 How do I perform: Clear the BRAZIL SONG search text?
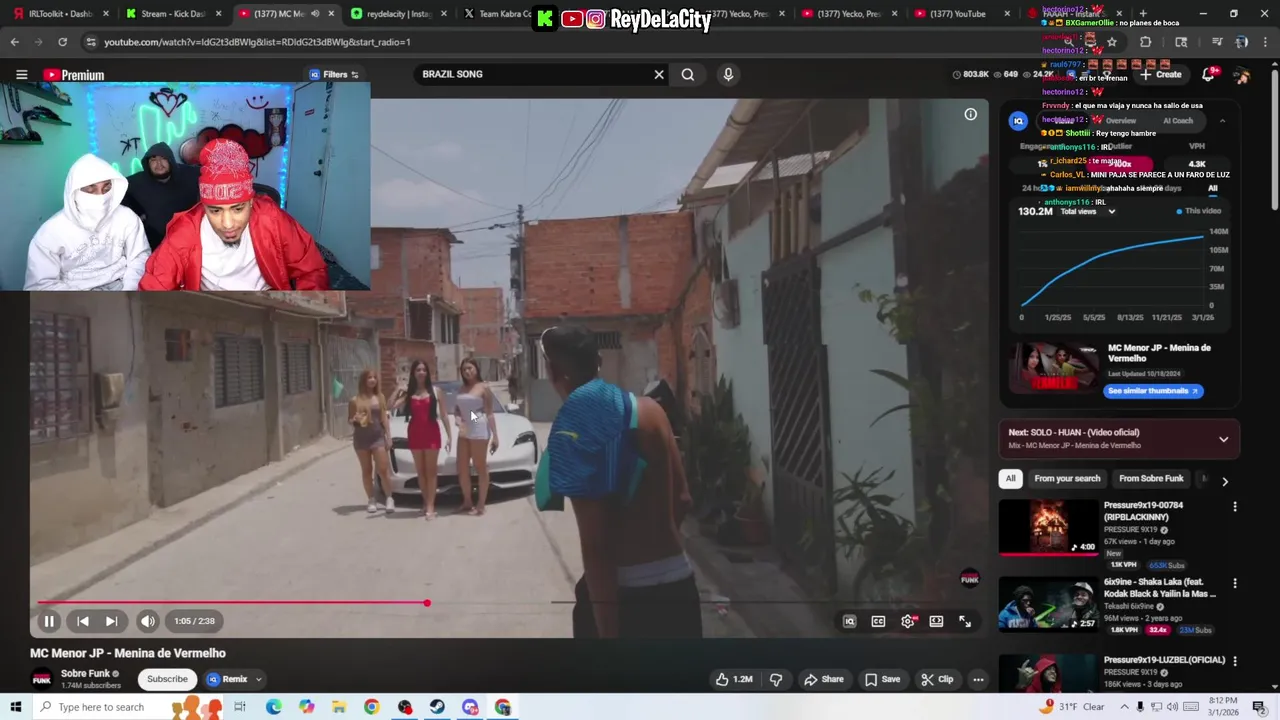pyautogui.click(x=659, y=74)
